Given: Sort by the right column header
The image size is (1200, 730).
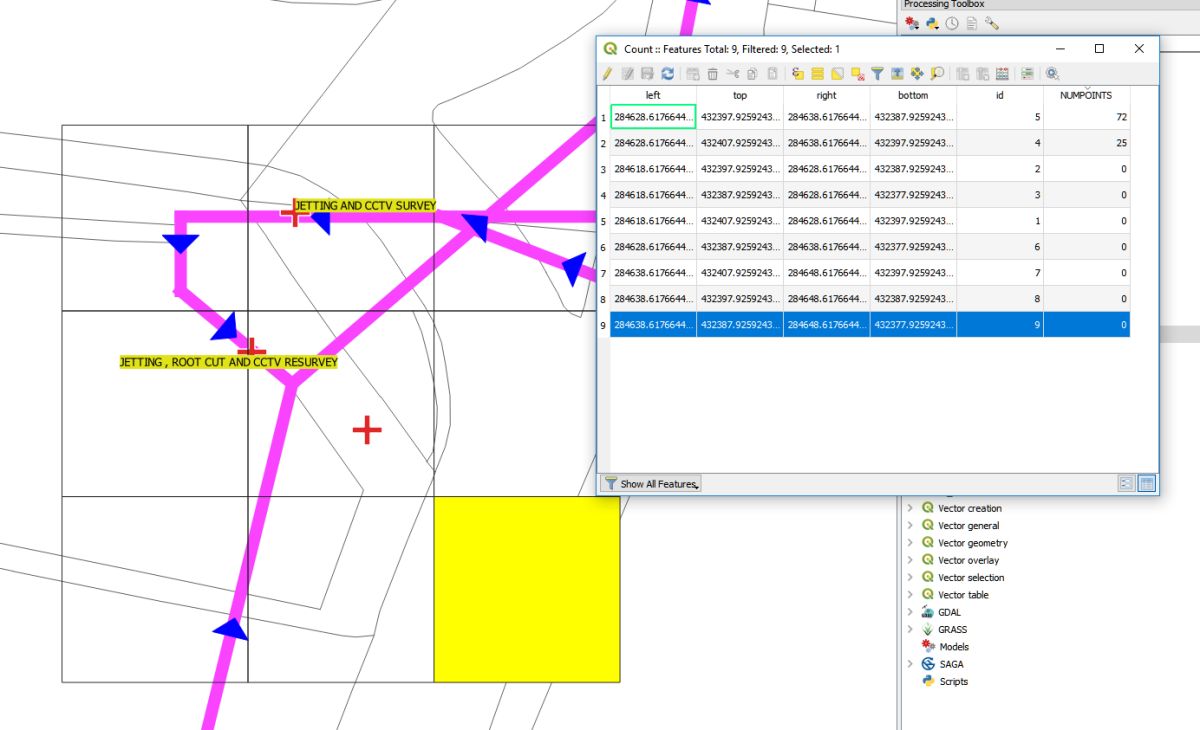Looking at the screenshot, I should pos(826,95).
